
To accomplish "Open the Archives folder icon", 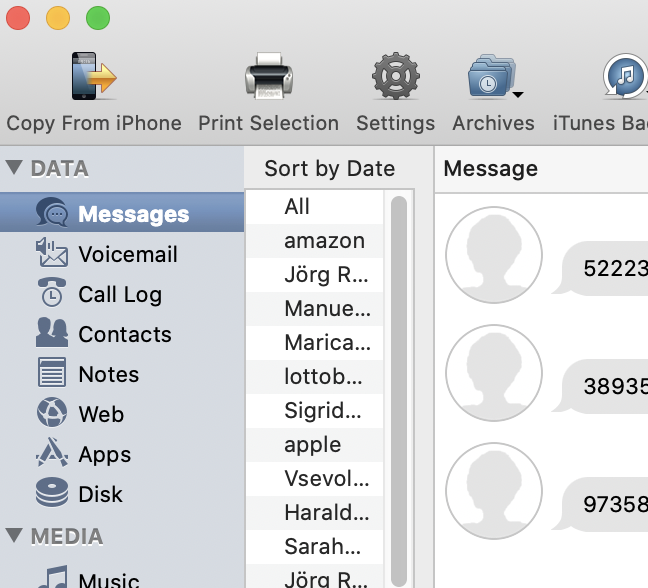I will [492, 76].
